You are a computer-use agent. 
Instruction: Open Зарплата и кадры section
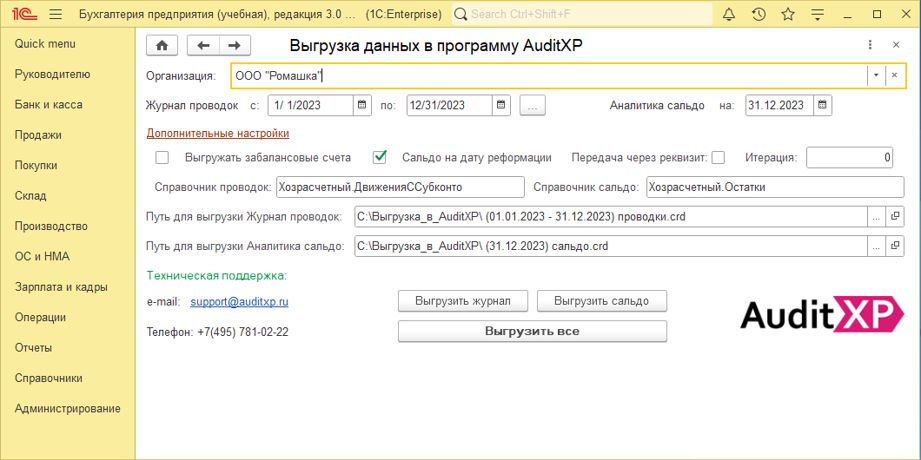pos(61,287)
